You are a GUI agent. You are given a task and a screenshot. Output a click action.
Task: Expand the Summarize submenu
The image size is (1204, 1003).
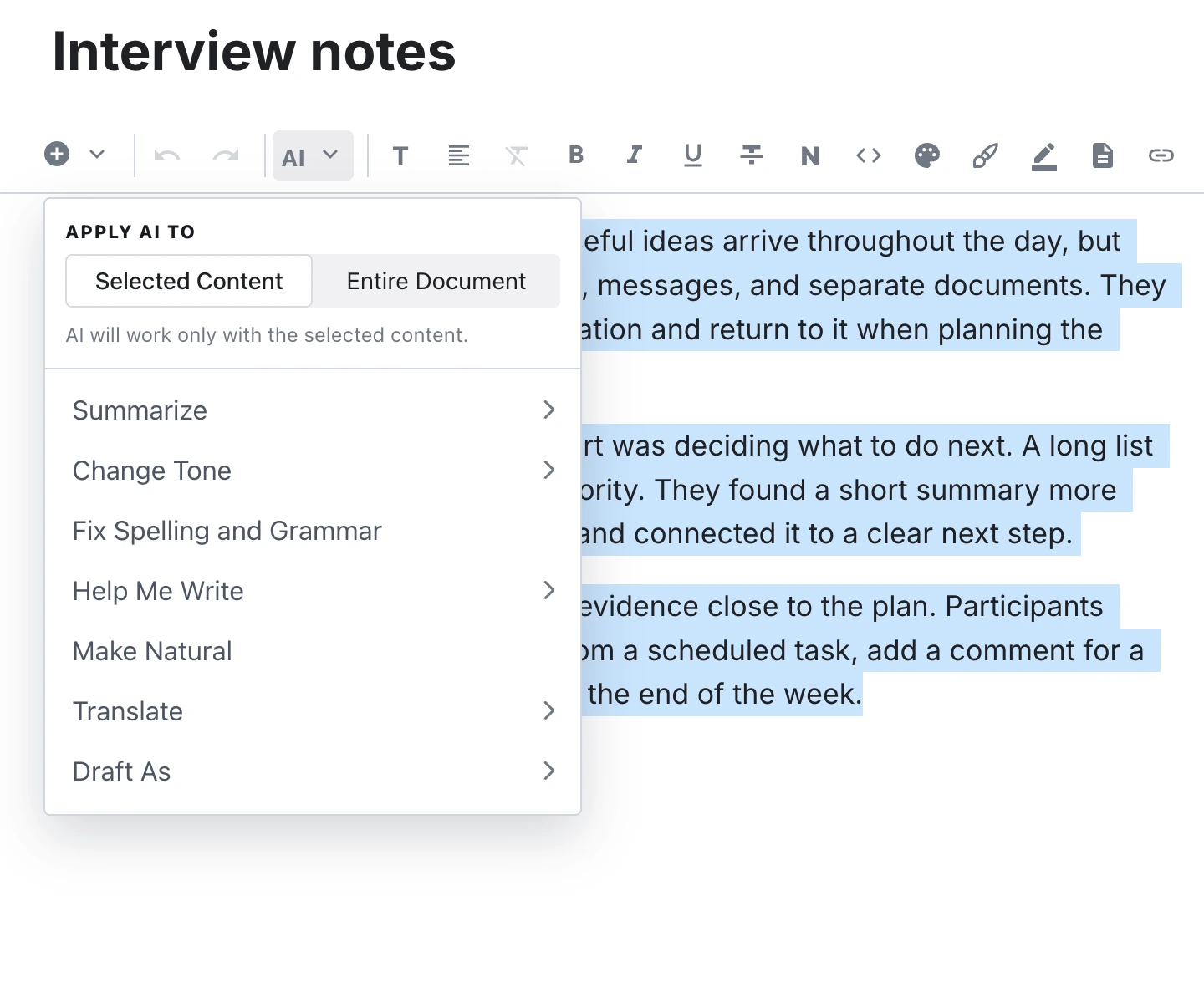(x=313, y=410)
